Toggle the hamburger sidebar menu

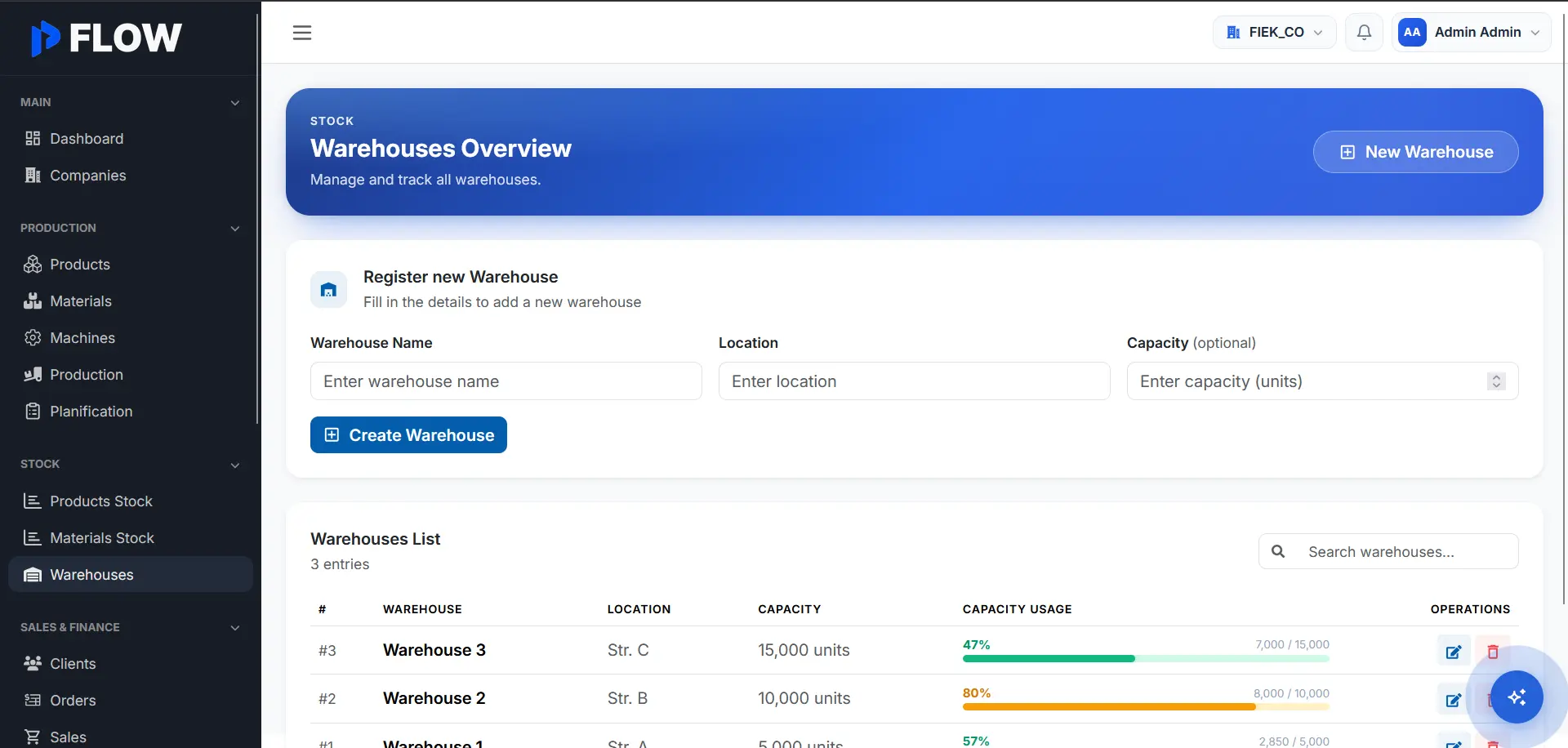(302, 33)
